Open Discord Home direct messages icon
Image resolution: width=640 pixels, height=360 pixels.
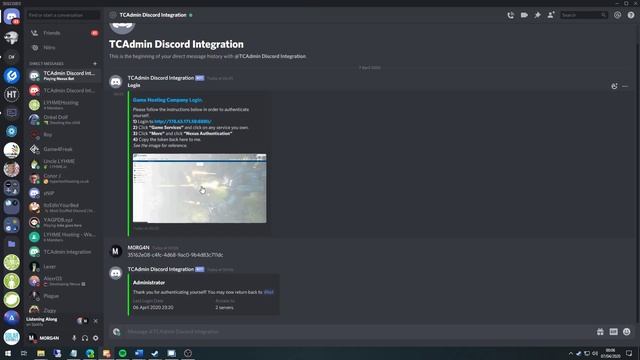[x=11, y=17]
